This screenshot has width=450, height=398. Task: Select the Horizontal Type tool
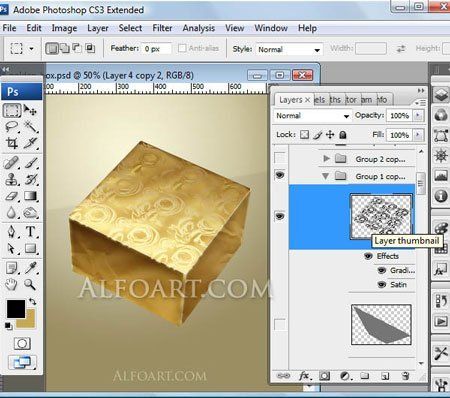tap(30, 231)
